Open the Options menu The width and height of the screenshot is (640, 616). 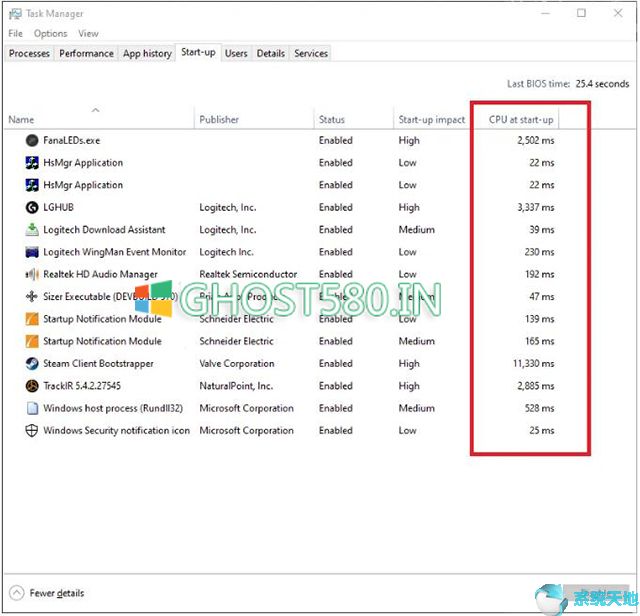51,33
